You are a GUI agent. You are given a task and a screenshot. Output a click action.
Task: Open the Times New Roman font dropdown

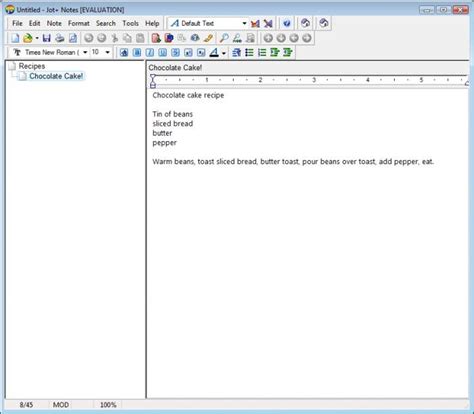(x=85, y=52)
